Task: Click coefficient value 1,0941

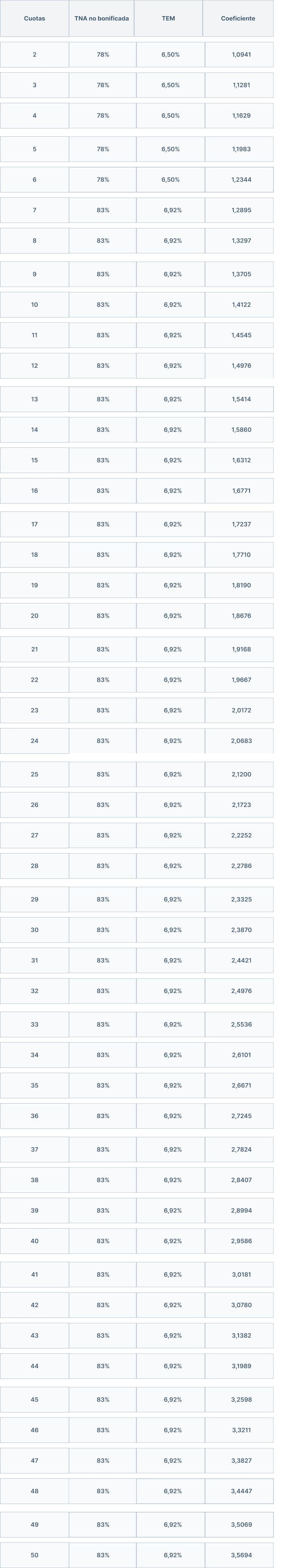Action: (242, 55)
